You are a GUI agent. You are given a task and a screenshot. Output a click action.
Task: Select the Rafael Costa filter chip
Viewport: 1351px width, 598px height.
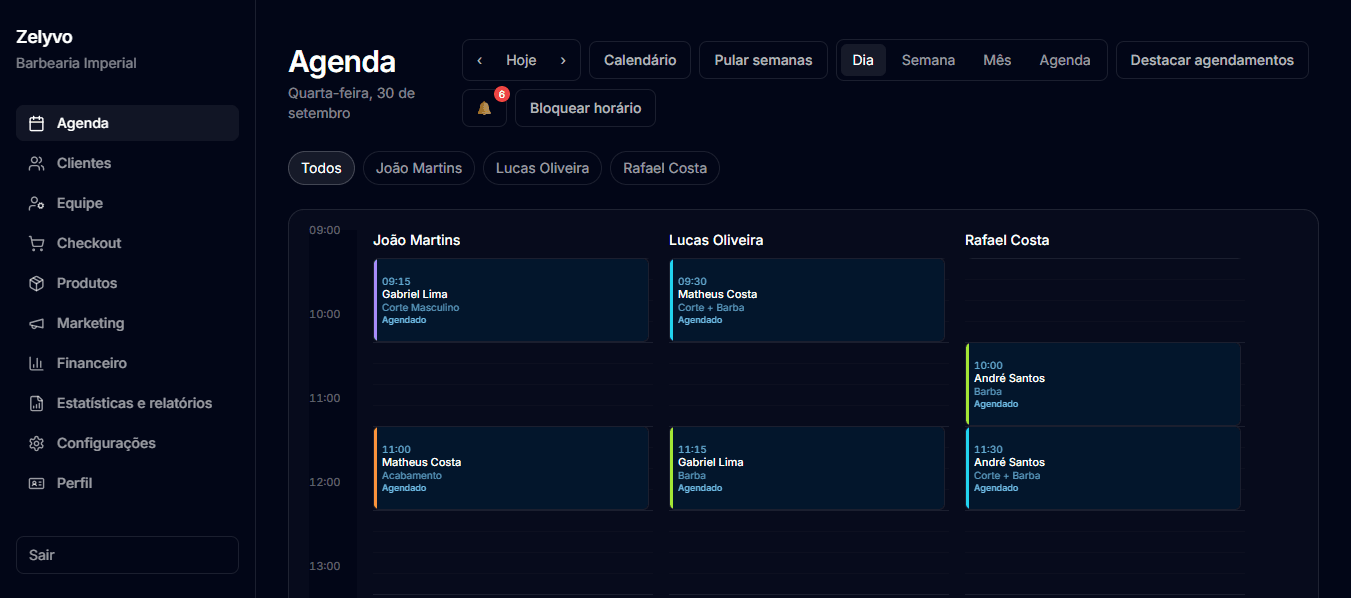[x=665, y=168]
